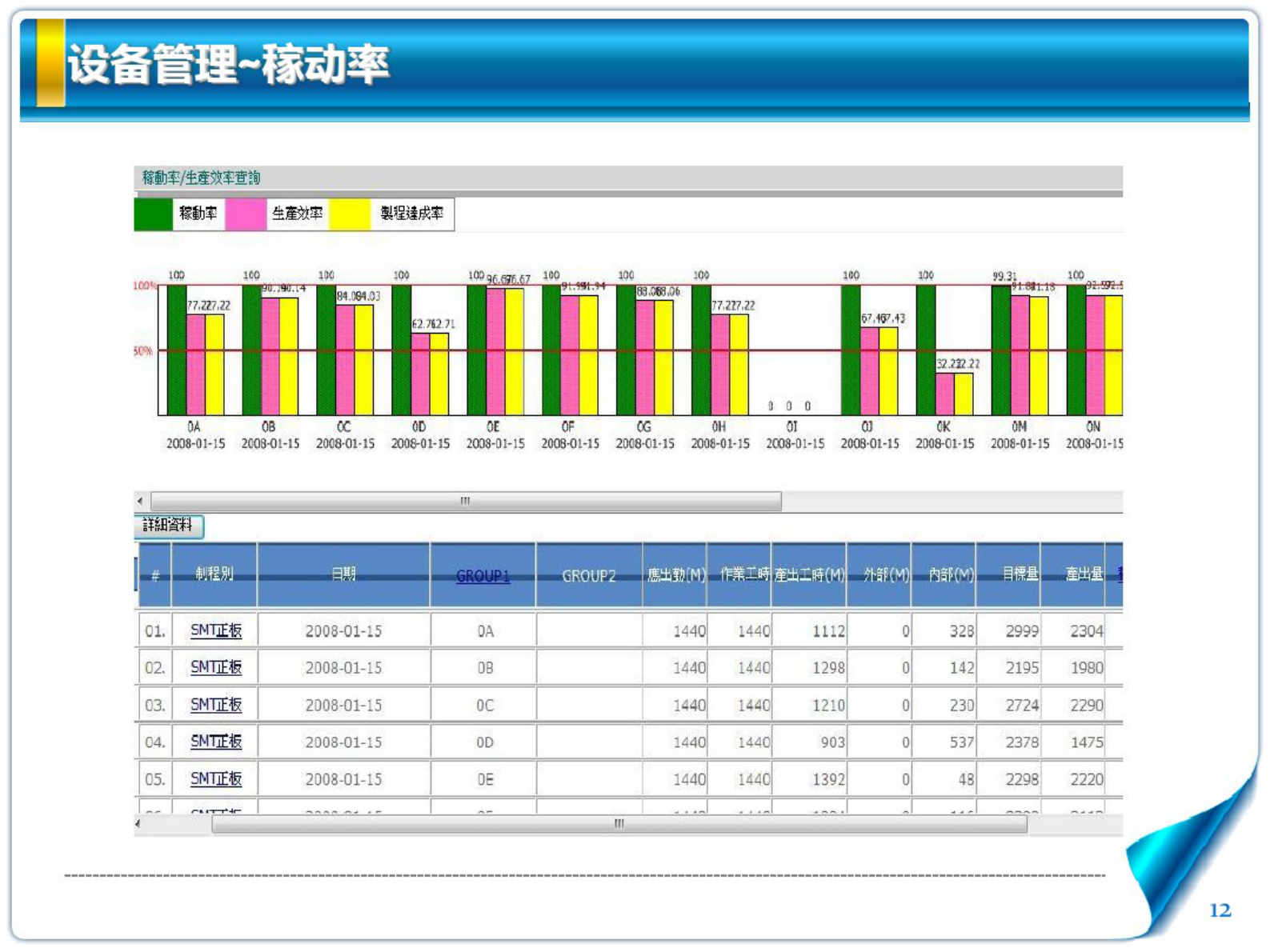Image resolution: width=1270 pixels, height=952 pixels.
Task: Click the green bar for group 0E
Action: (477, 350)
